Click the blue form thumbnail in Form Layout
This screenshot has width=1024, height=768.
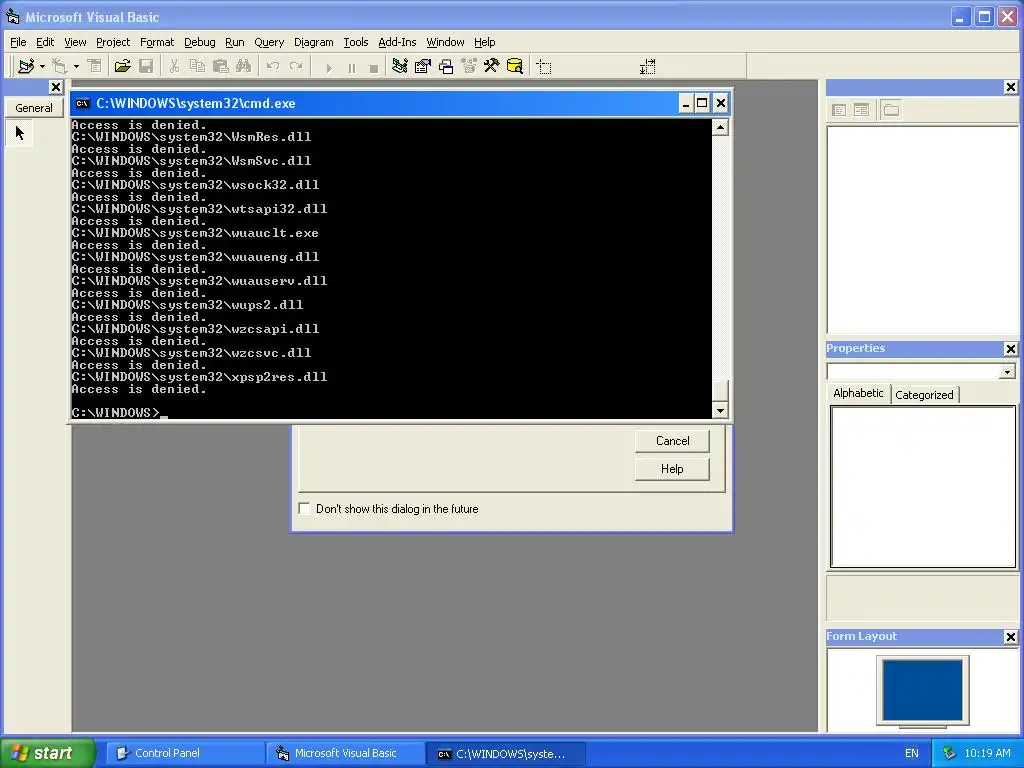tap(922, 690)
